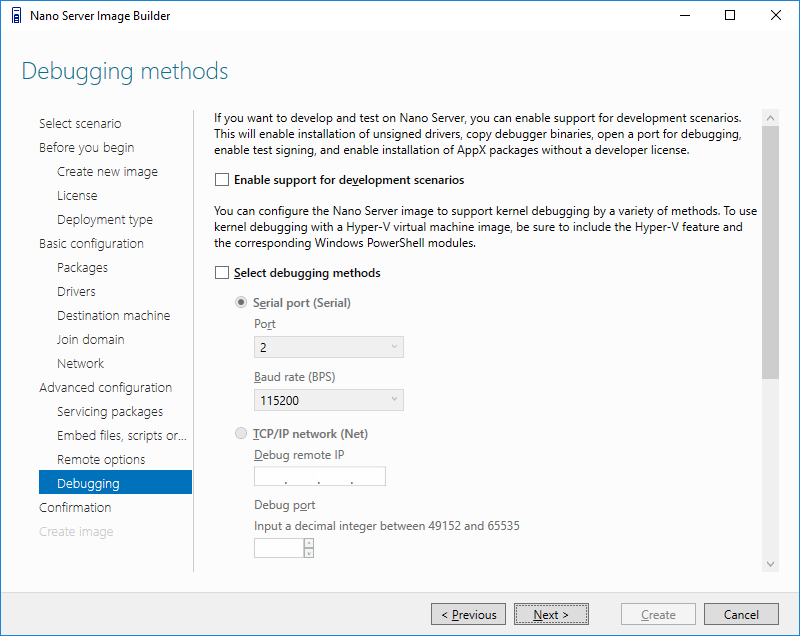This screenshot has height=636, width=800.
Task: Click the 'Baud rate (BPS)' label
Action: [x=295, y=377]
